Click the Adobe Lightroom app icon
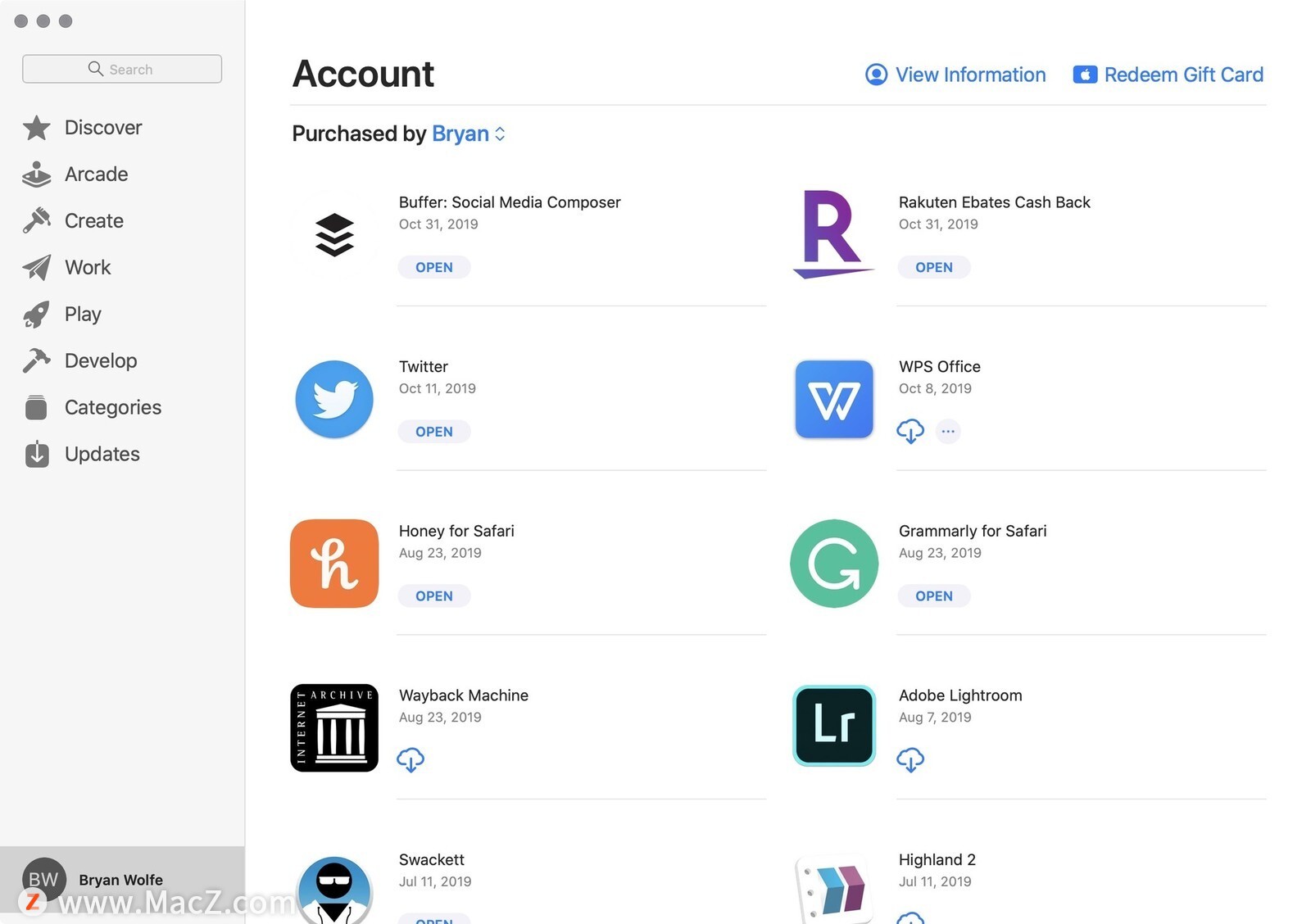This screenshot has width=1311, height=924. pos(833,726)
